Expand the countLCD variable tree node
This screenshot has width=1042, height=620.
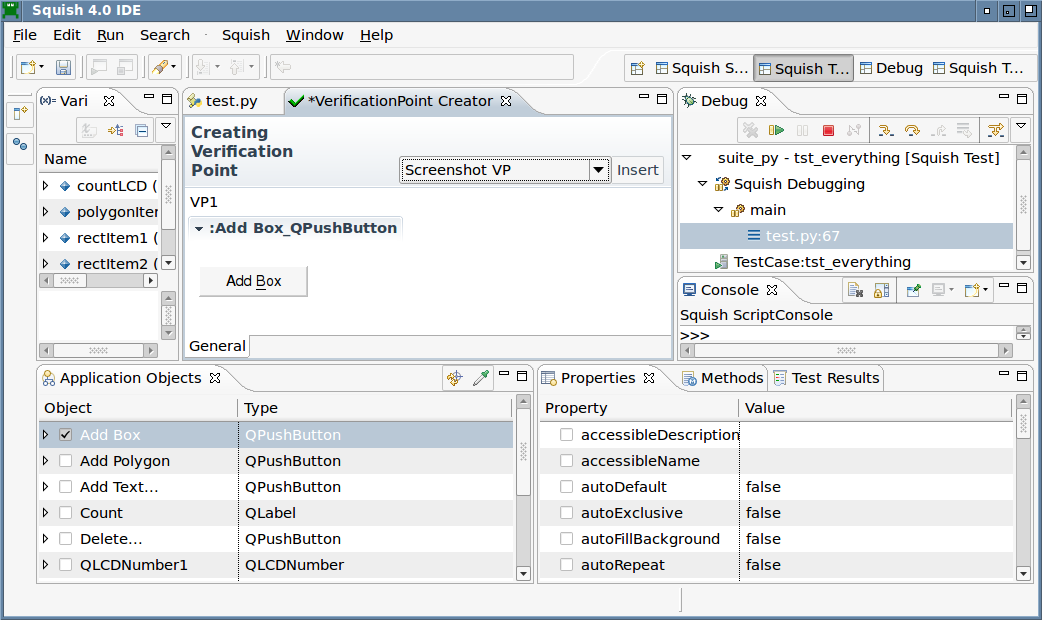pos(46,186)
